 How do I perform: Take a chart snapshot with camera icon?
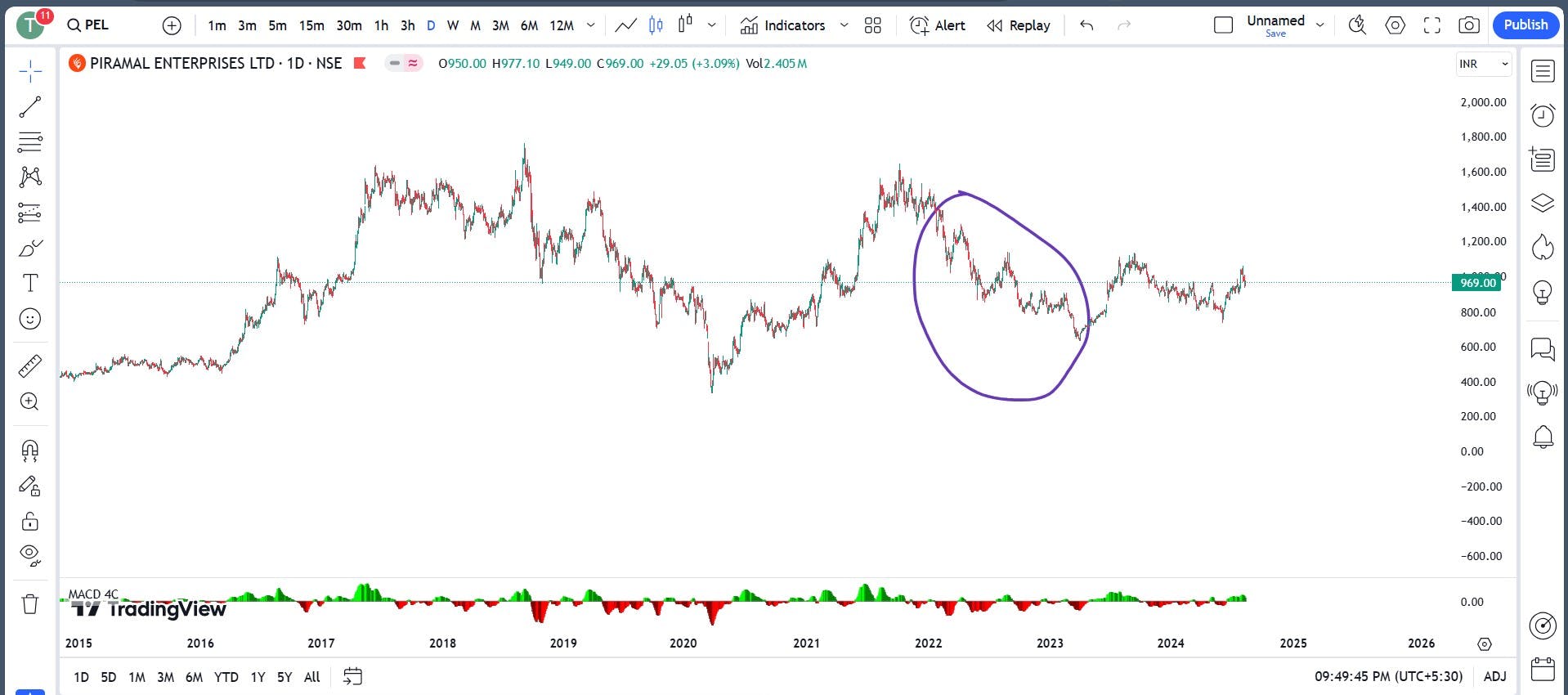tap(1469, 25)
